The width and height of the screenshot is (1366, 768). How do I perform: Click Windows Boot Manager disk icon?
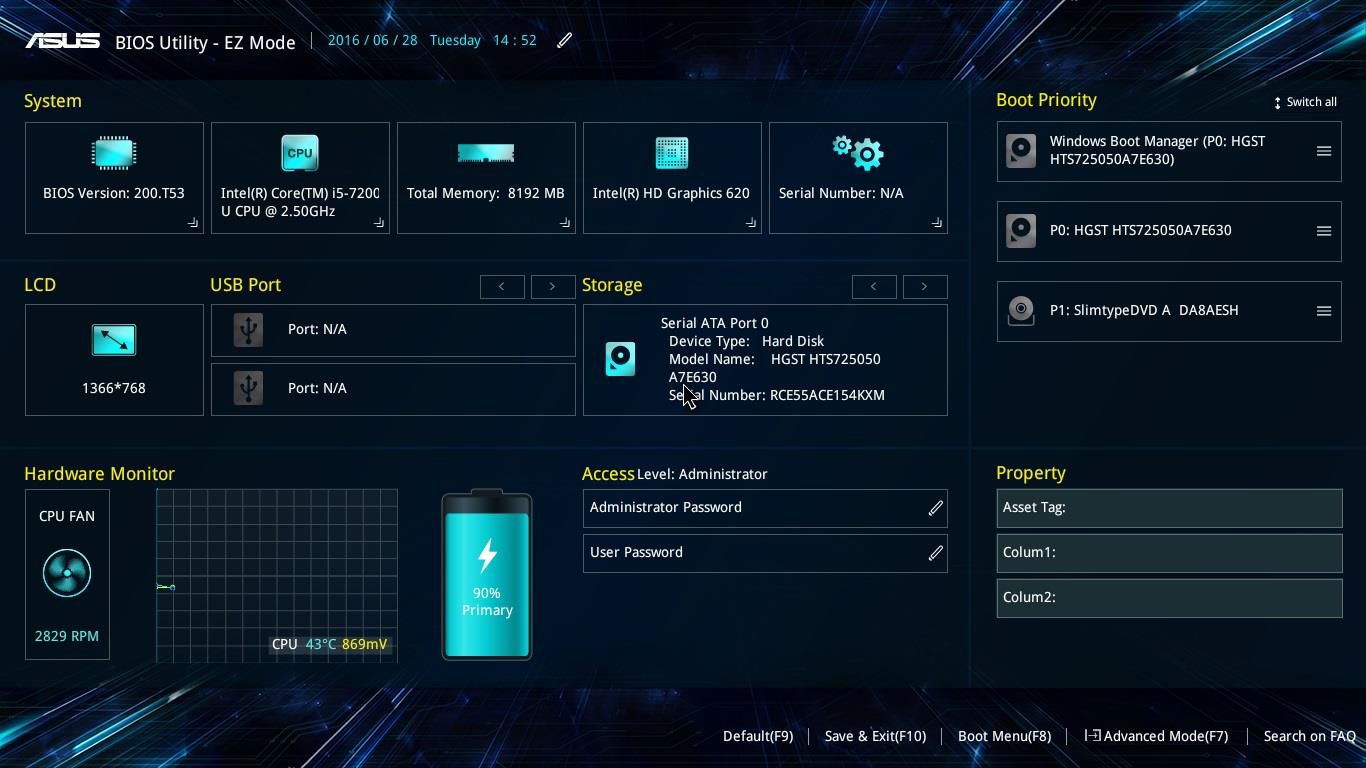click(x=1021, y=151)
